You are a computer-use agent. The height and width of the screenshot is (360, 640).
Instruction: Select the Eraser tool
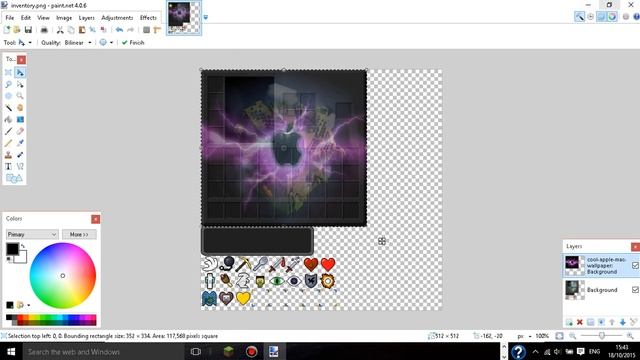(x=20, y=131)
